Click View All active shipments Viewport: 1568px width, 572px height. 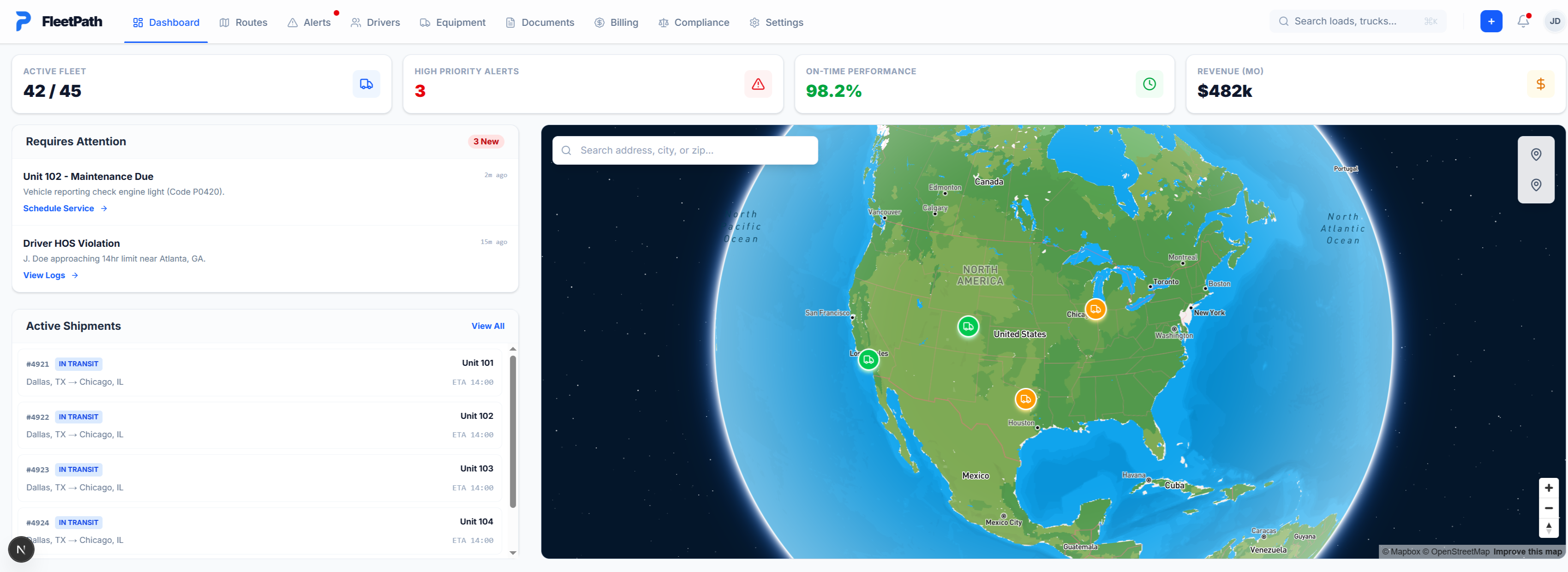click(488, 326)
